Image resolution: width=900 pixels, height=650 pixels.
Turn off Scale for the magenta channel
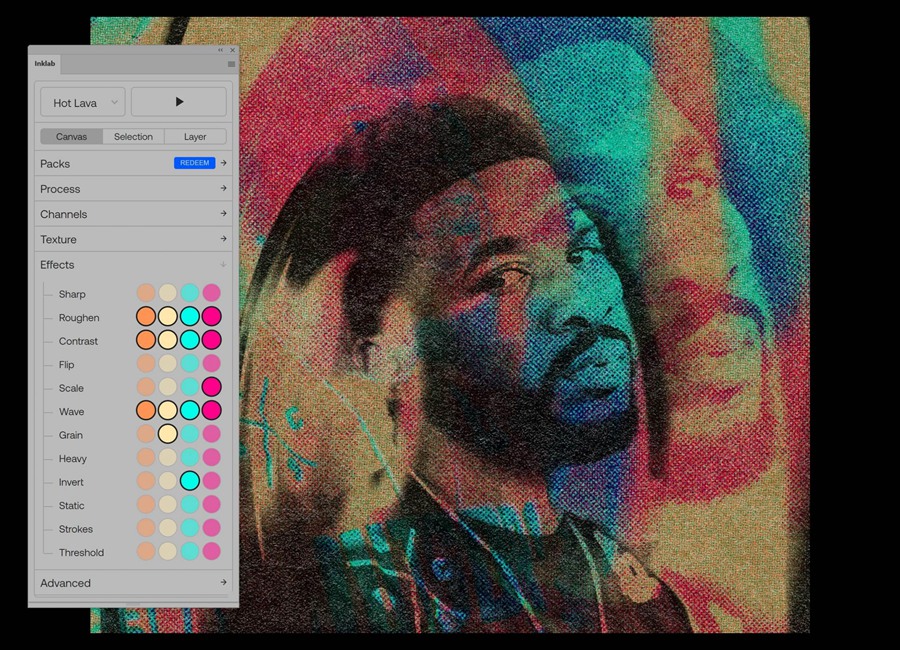tap(211, 387)
